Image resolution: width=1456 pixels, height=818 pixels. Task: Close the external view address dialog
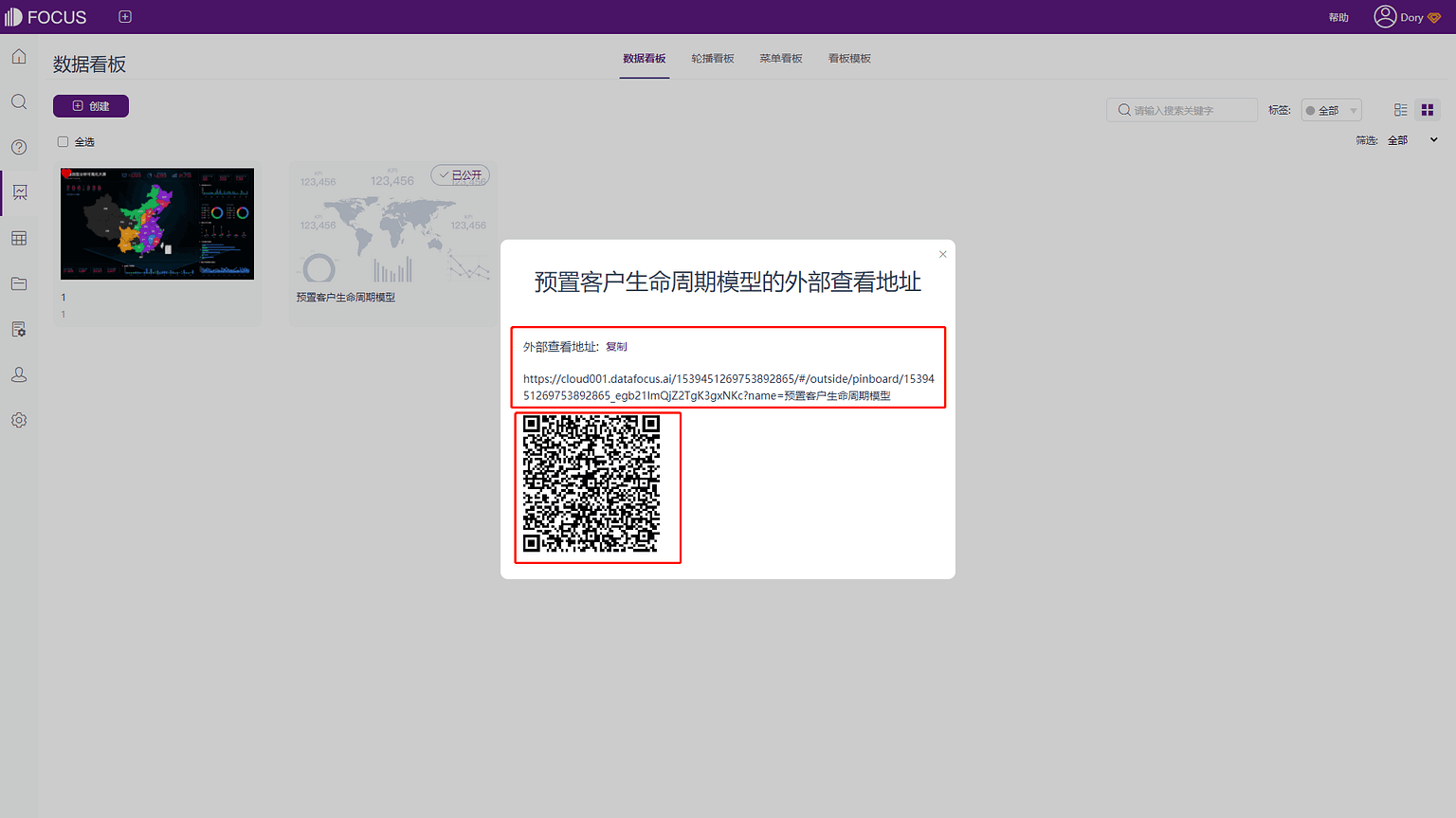[942, 254]
